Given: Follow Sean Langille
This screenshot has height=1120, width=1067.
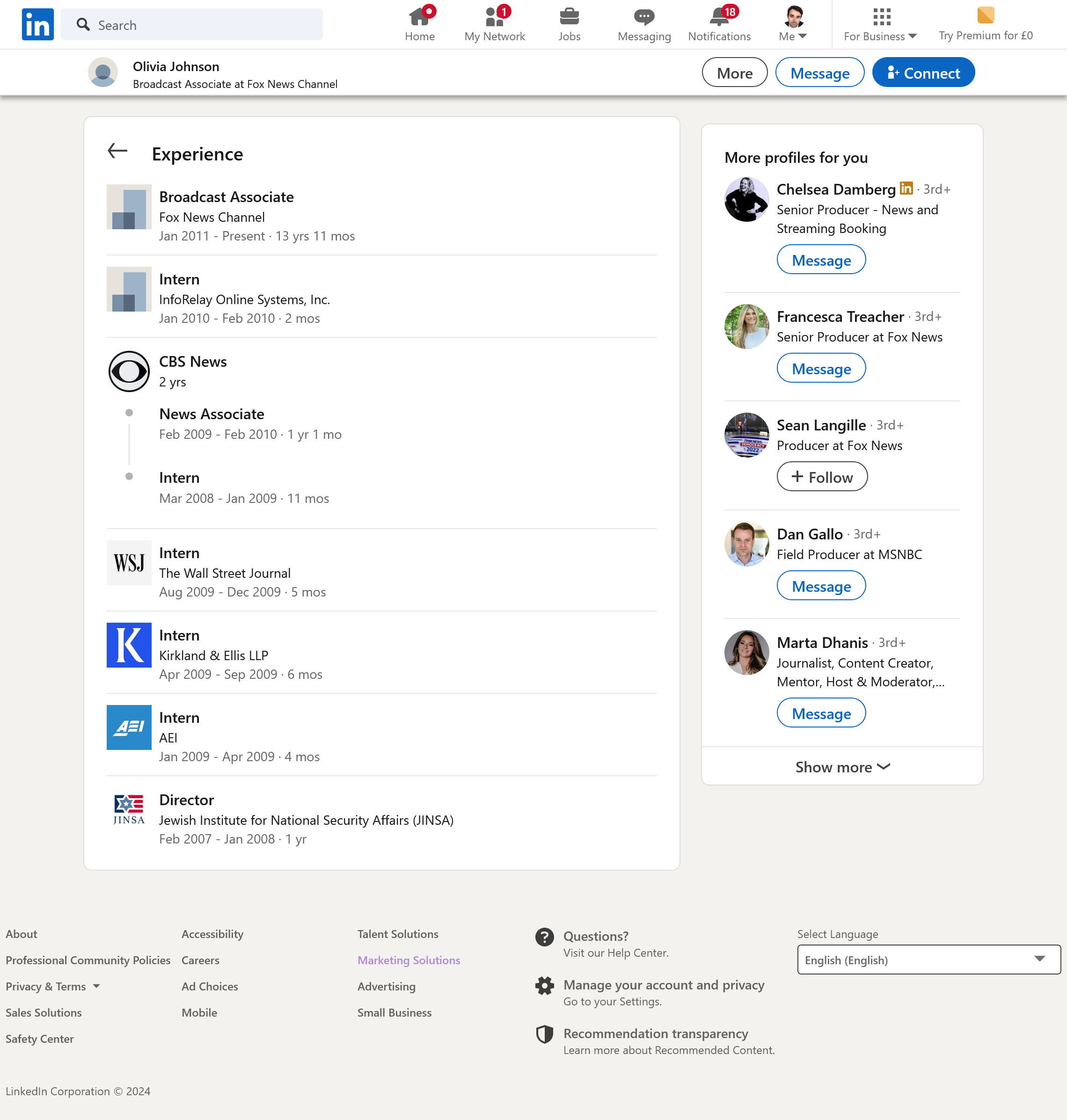Looking at the screenshot, I should (822, 477).
